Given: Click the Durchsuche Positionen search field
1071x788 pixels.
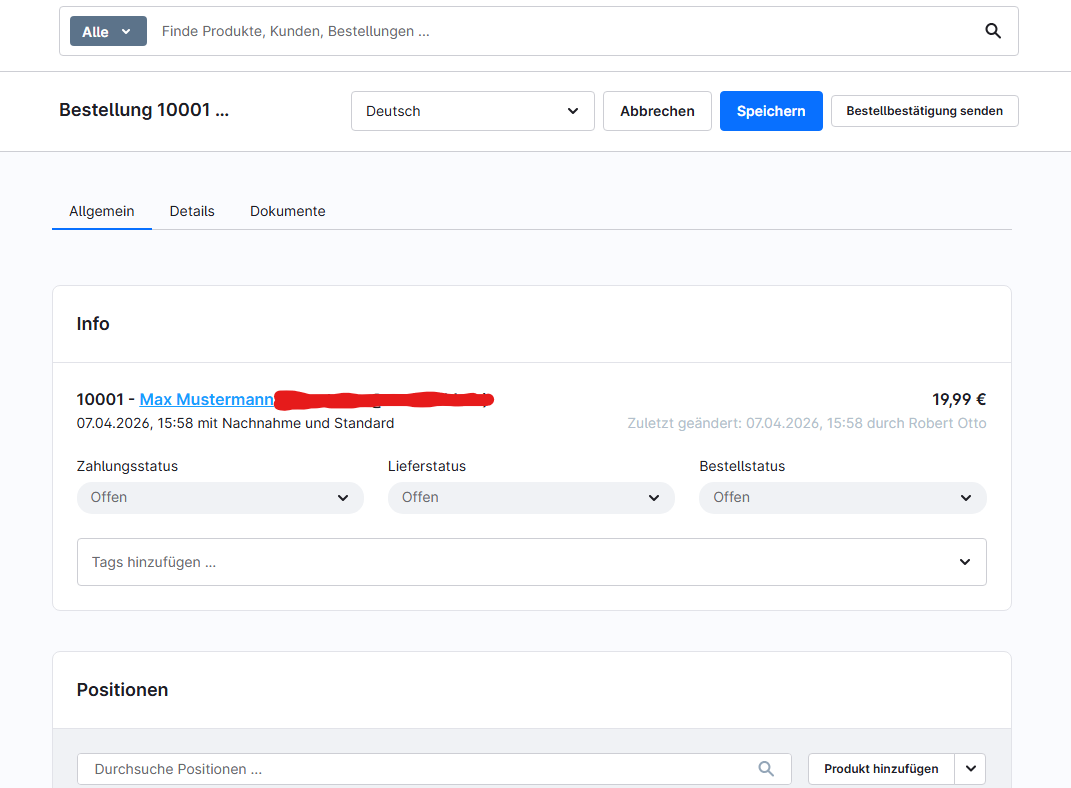Looking at the screenshot, I should pos(420,769).
